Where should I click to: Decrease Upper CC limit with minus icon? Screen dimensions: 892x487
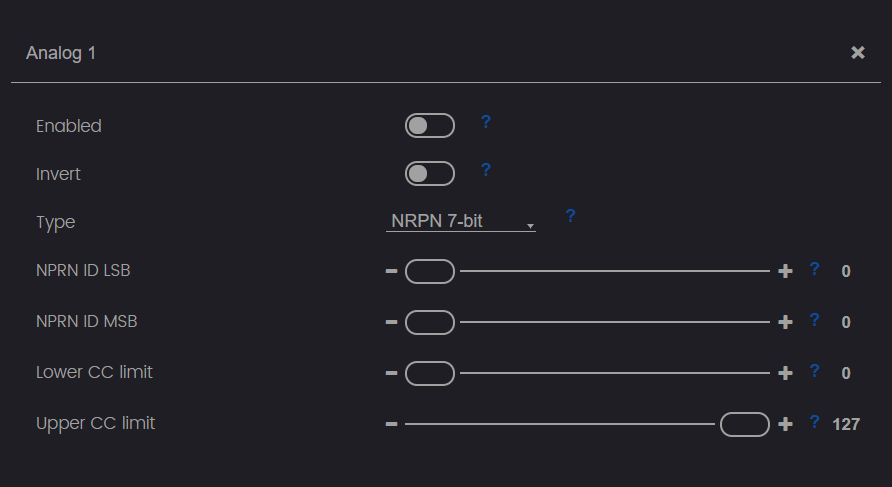tap(391, 424)
